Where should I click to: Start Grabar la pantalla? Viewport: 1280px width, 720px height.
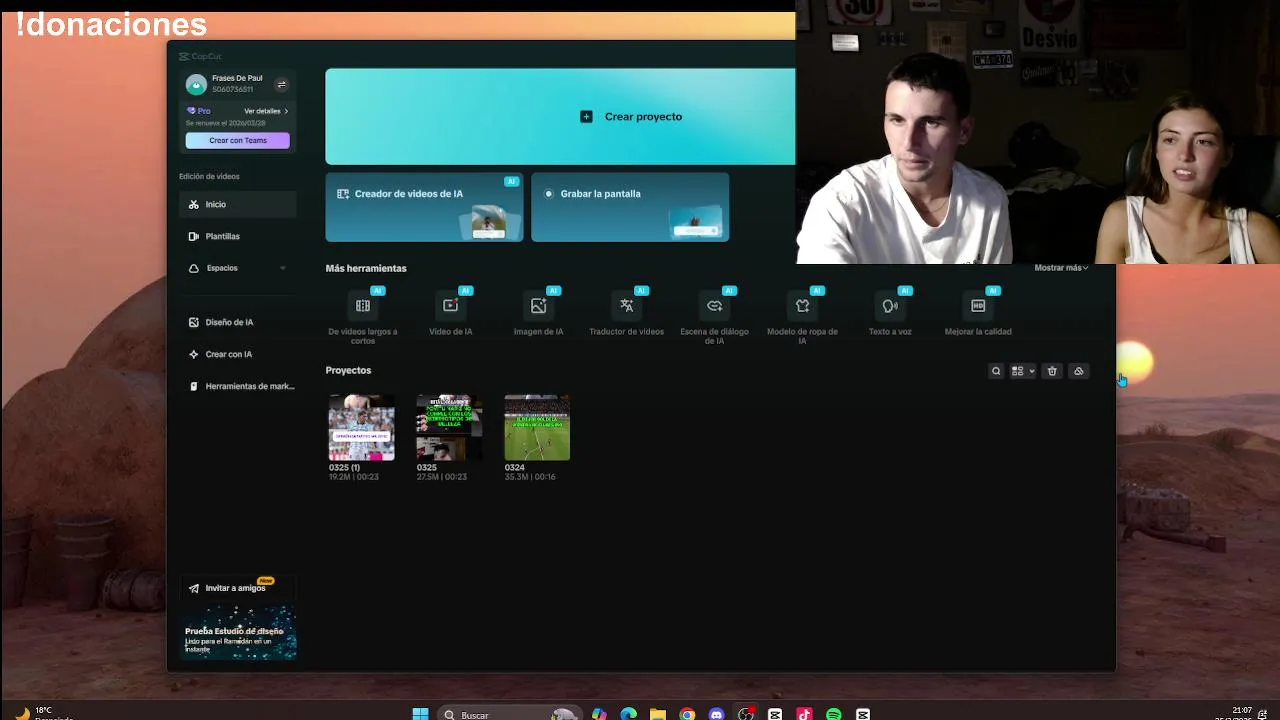click(630, 207)
